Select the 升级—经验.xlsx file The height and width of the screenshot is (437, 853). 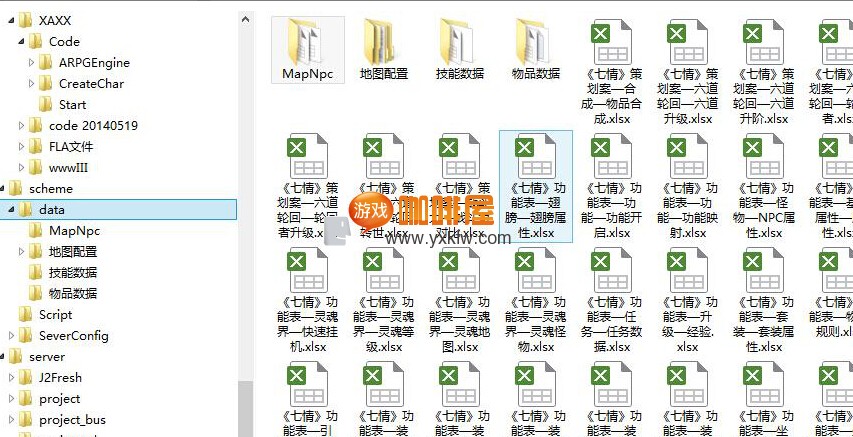688,300
